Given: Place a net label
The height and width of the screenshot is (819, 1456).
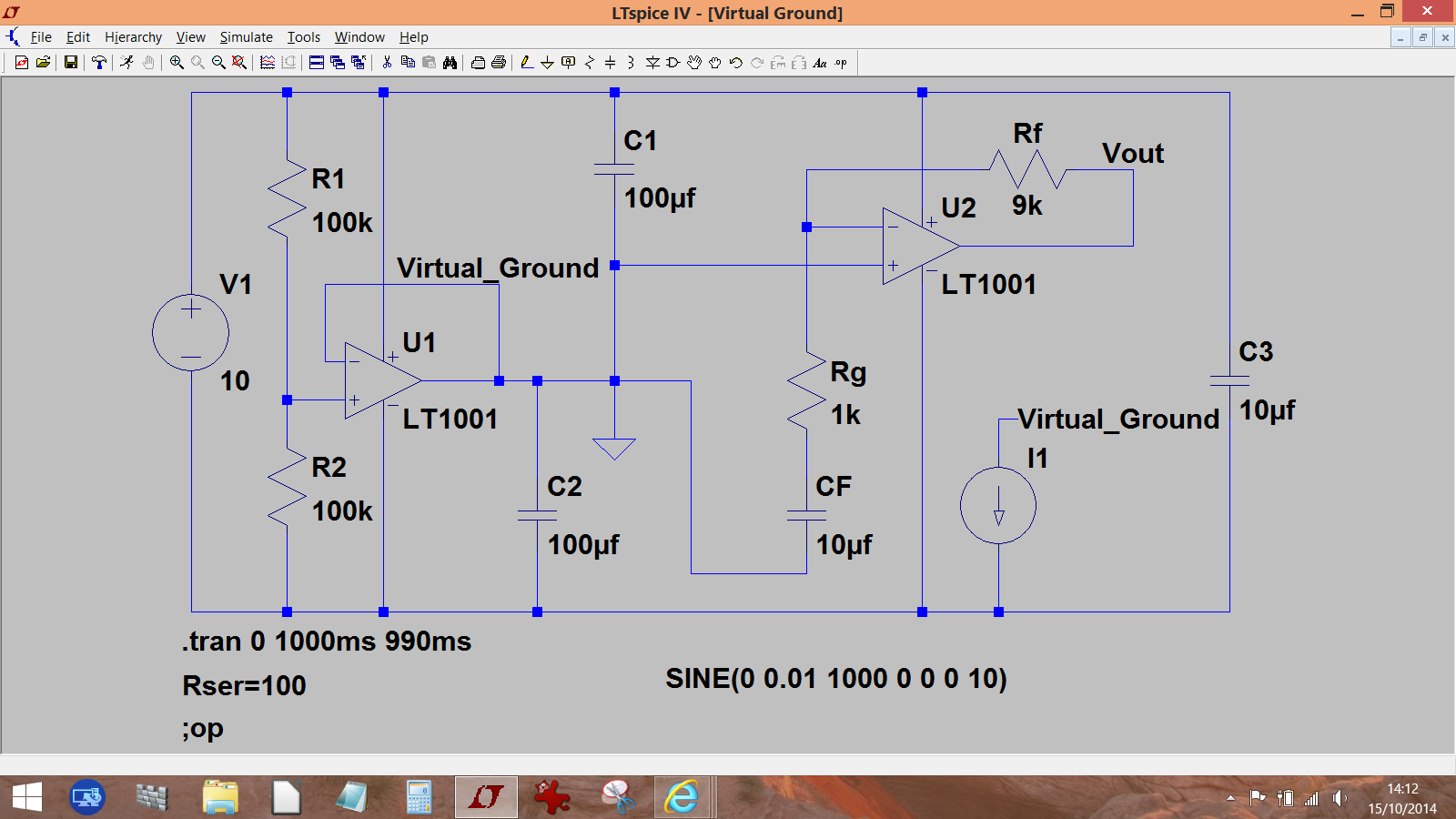Looking at the screenshot, I should coord(568,63).
